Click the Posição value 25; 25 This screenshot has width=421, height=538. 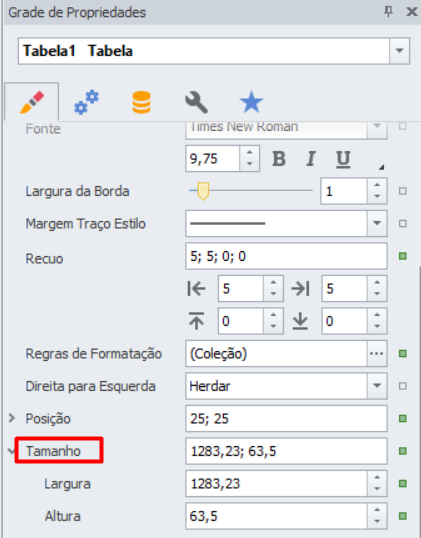tap(286, 419)
